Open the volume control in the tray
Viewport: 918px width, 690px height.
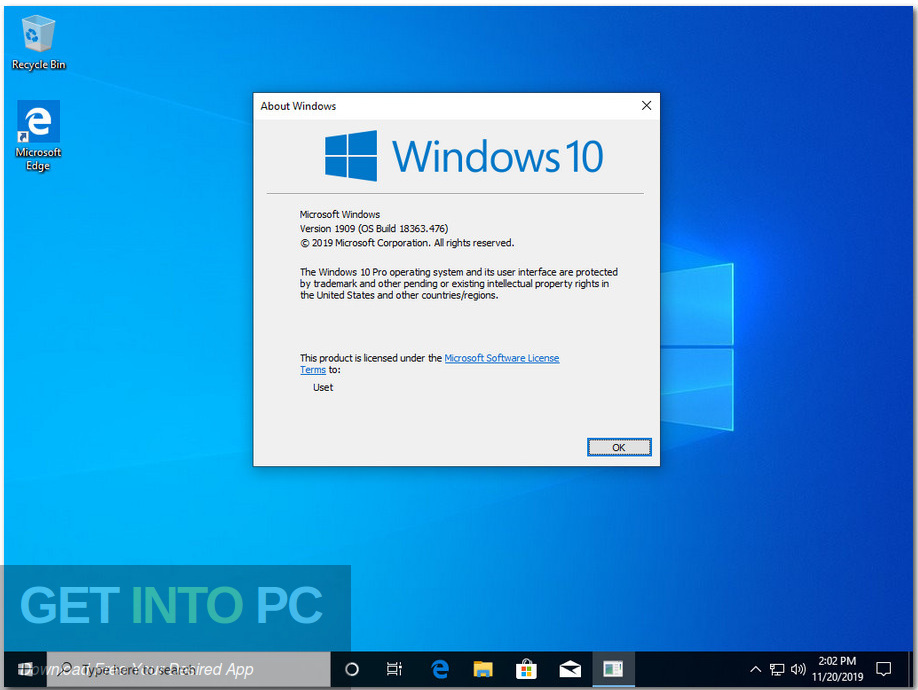798,669
